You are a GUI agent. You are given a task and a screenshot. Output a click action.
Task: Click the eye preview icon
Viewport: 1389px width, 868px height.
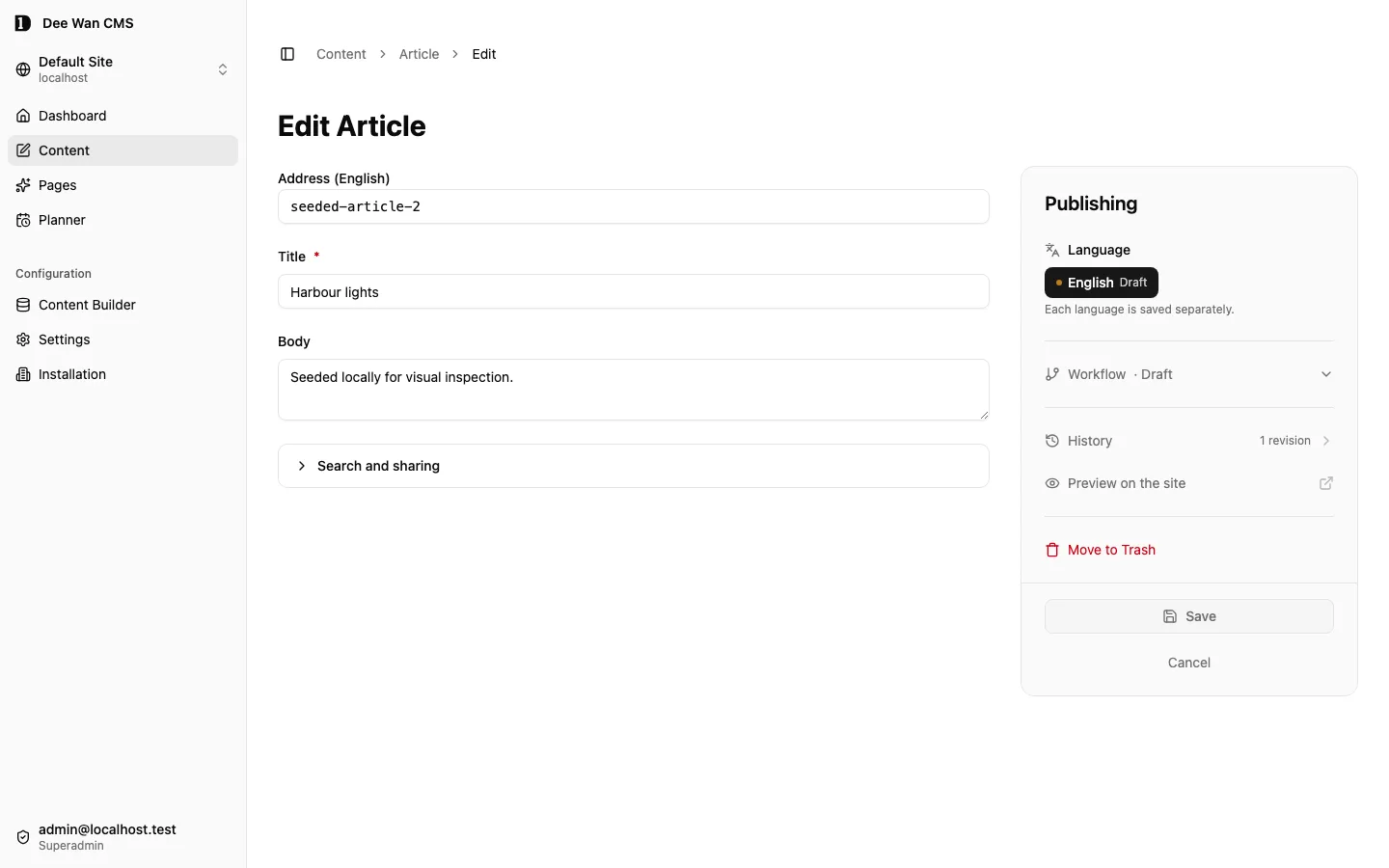coord(1052,483)
